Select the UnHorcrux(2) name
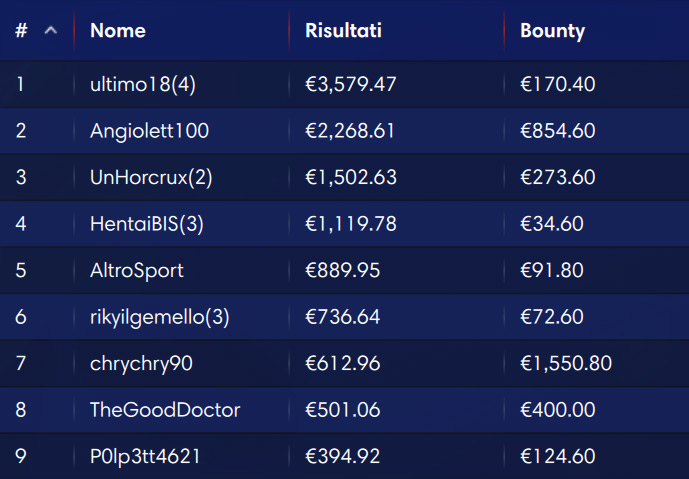The width and height of the screenshot is (689, 479). tap(151, 178)
